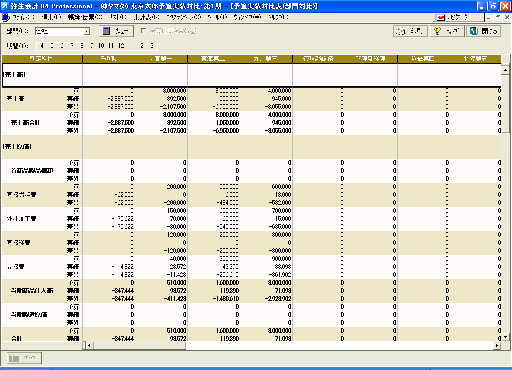This screenshot has width=512, height=370.
Task: Click the printer icon on the print button
Action: [400, 31]
